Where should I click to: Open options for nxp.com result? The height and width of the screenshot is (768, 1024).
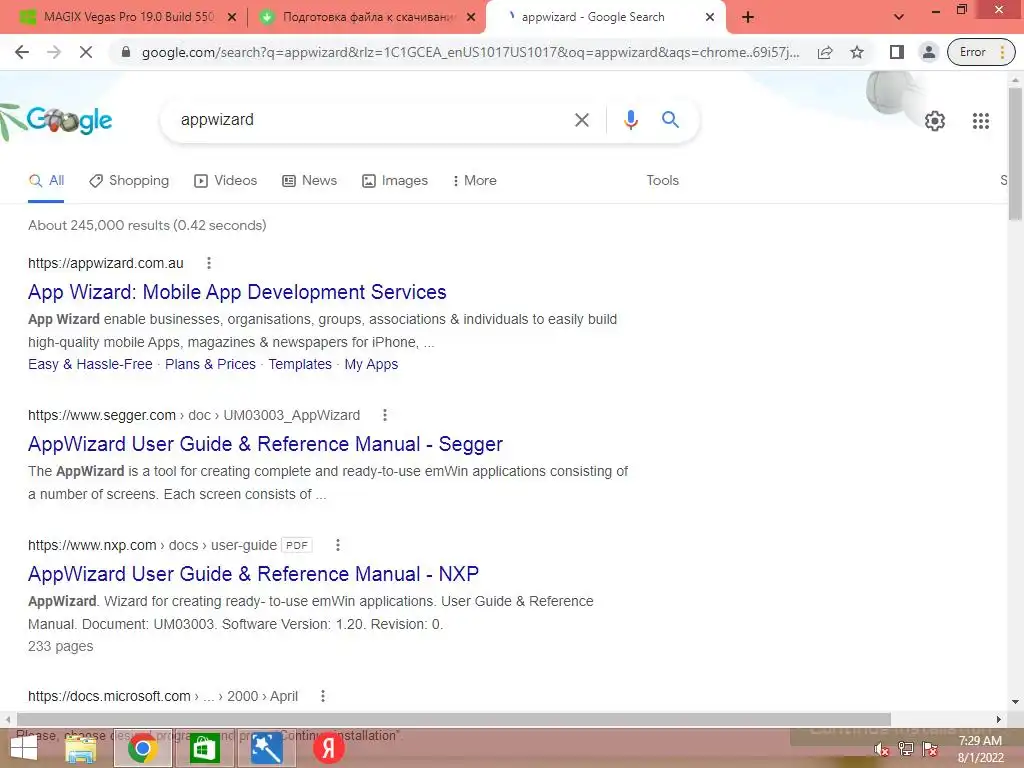pyautogui.click(x=338, y=545)
